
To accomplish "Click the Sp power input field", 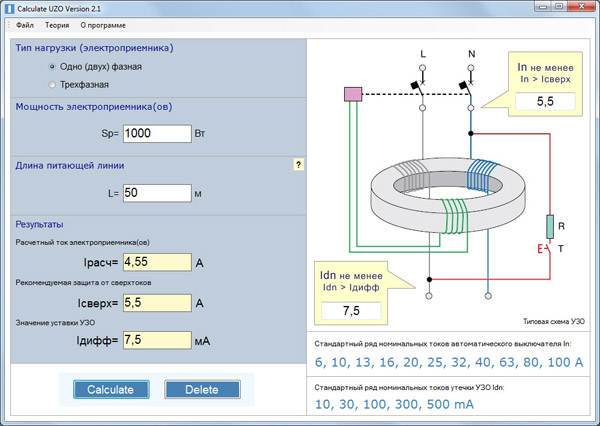I will pyautogui.click(x=156, y=134).
